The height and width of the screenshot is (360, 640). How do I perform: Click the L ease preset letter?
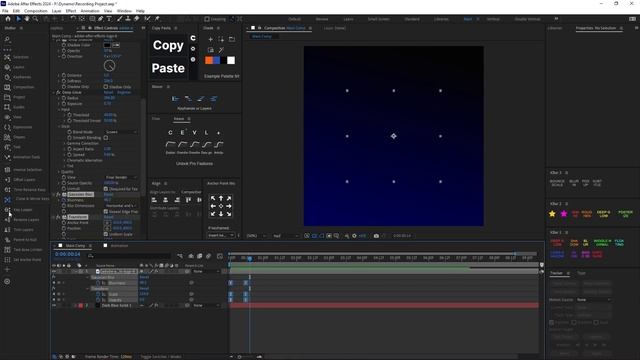coord(207,133)
